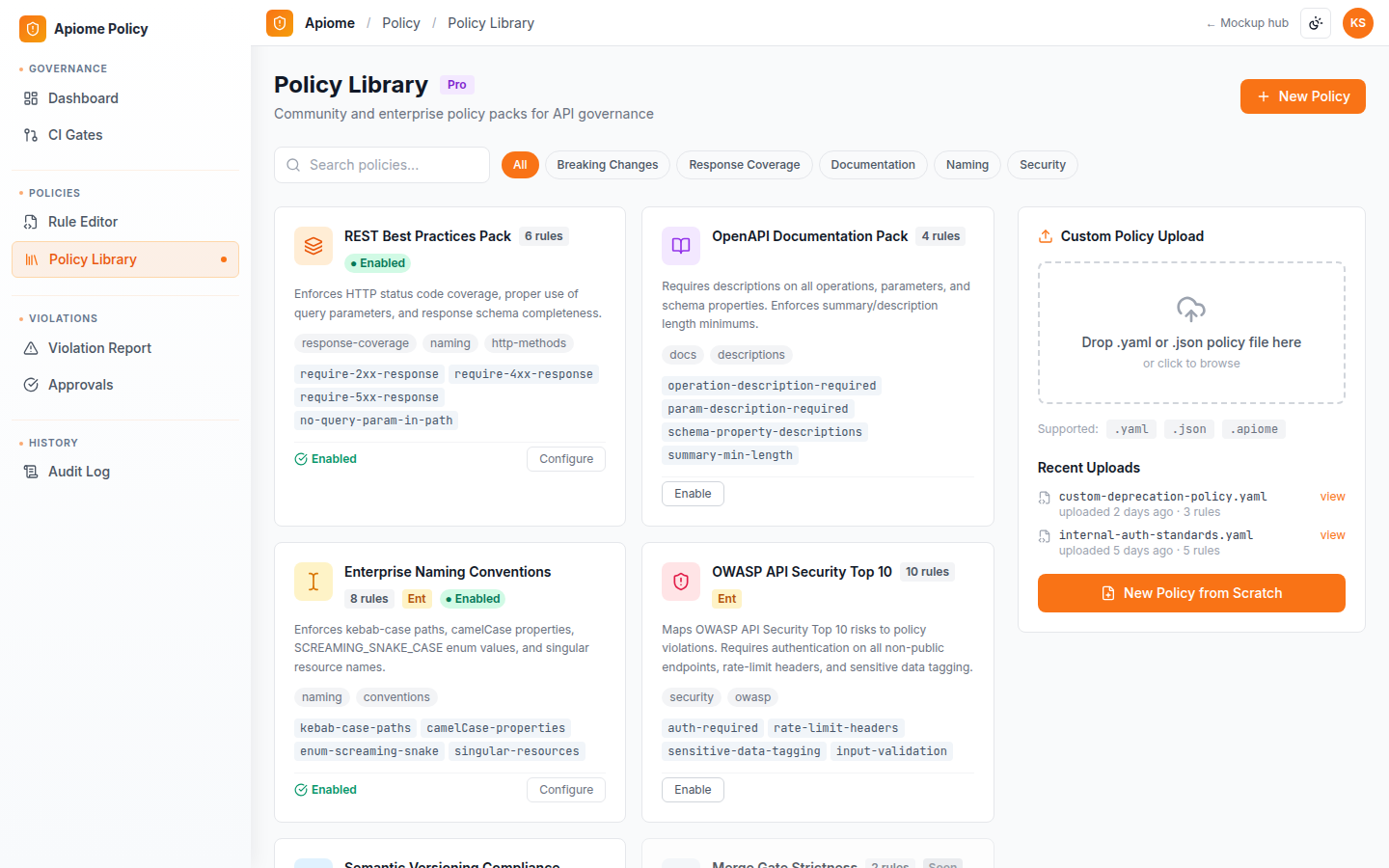This screenshot has width=1389, height=868.
Task: Click the .apiome supported format chip
Action: (1254, 429)
